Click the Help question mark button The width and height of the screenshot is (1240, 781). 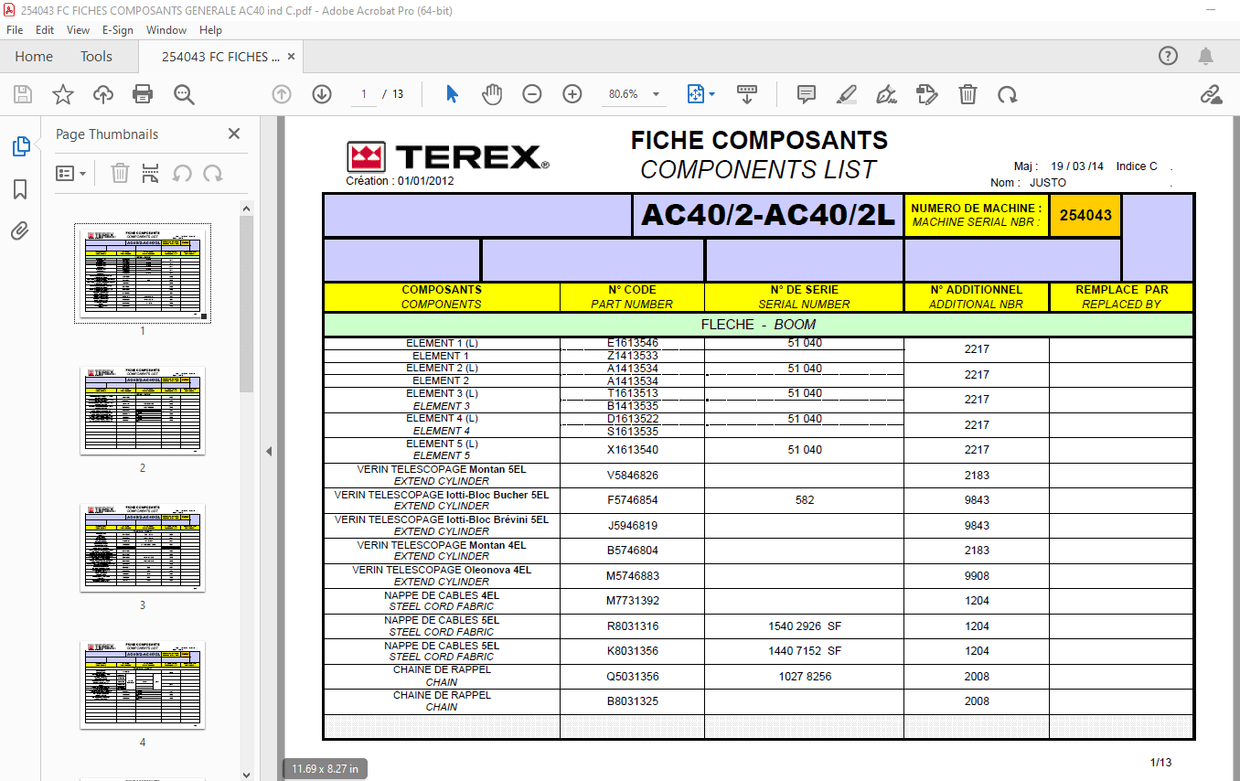1168,56
